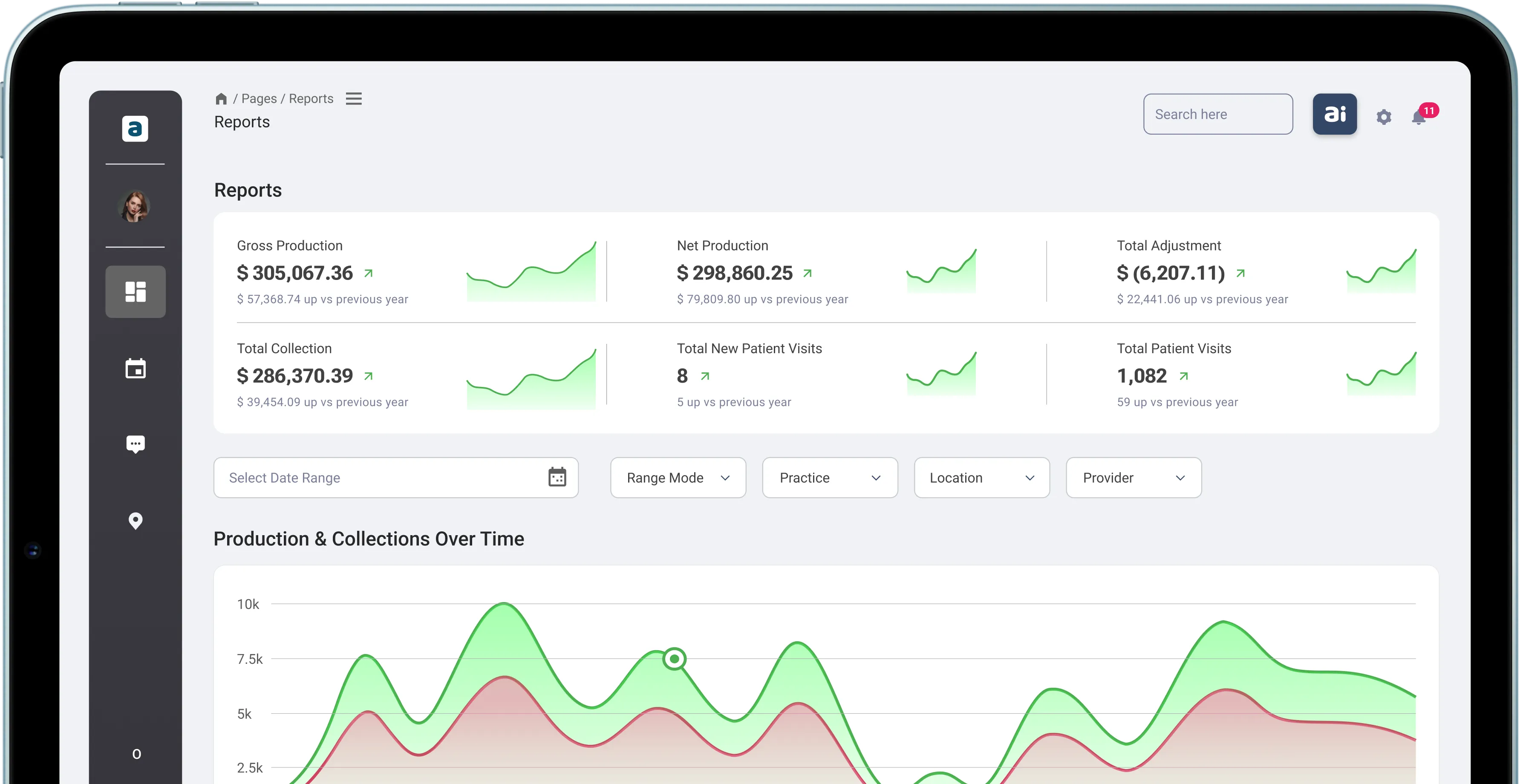This screenshot has height=784, width=1520.
Task: Open the user profile avatar
Action: tap(135, 206)
